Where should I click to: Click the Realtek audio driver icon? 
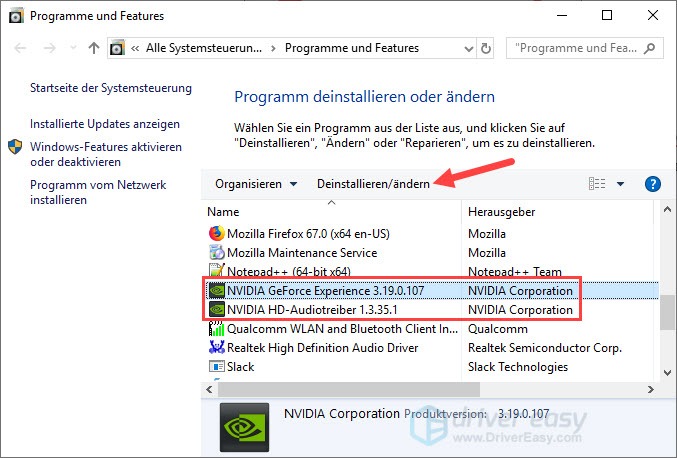(x=216, y=347)
